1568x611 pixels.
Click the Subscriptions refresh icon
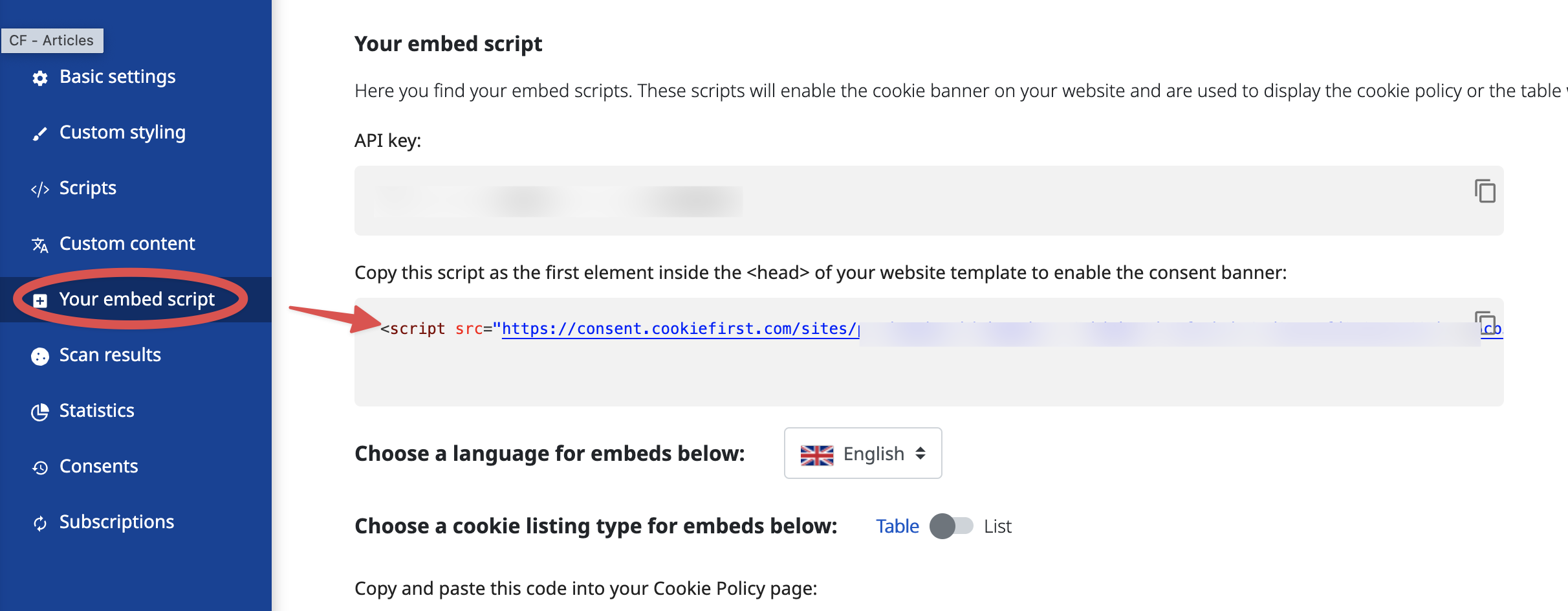pyautogui.click(x=40, y=524)
